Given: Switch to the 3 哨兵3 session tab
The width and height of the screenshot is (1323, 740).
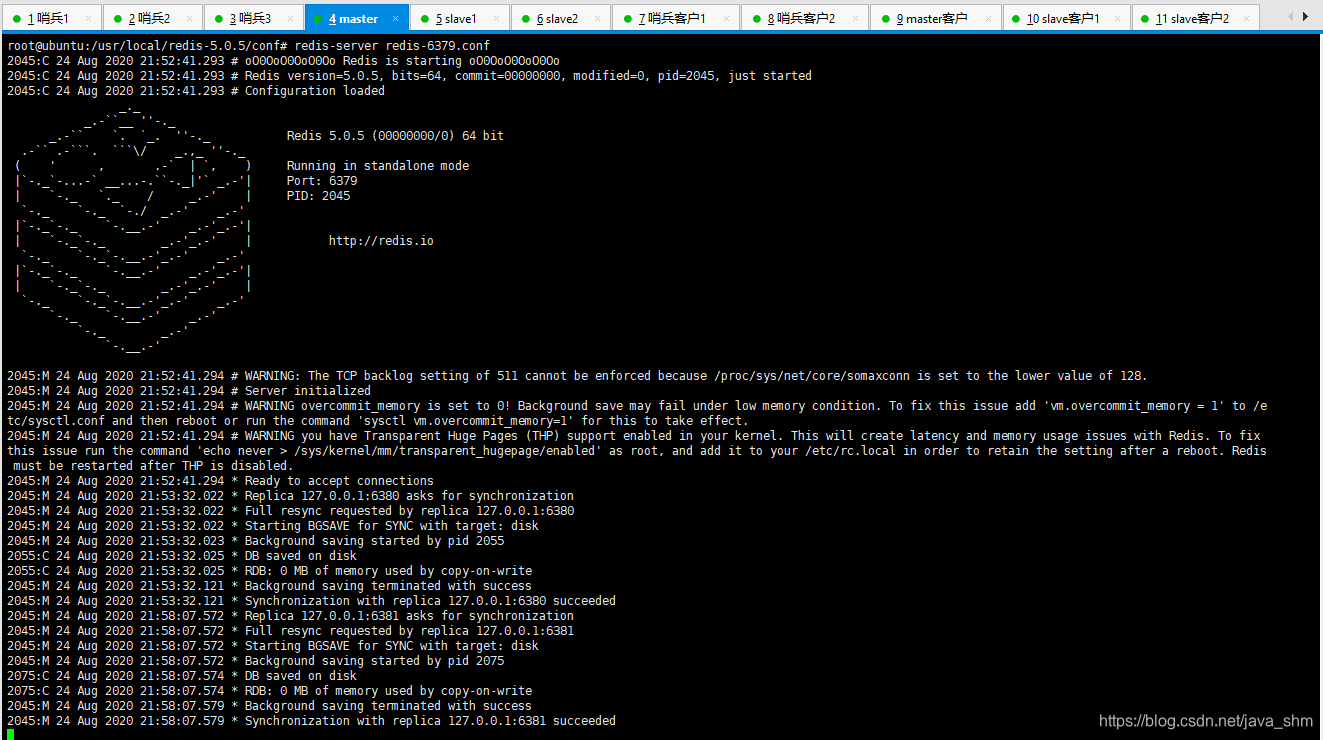Looking at the screenshot, I should click(x=253, y=18).
